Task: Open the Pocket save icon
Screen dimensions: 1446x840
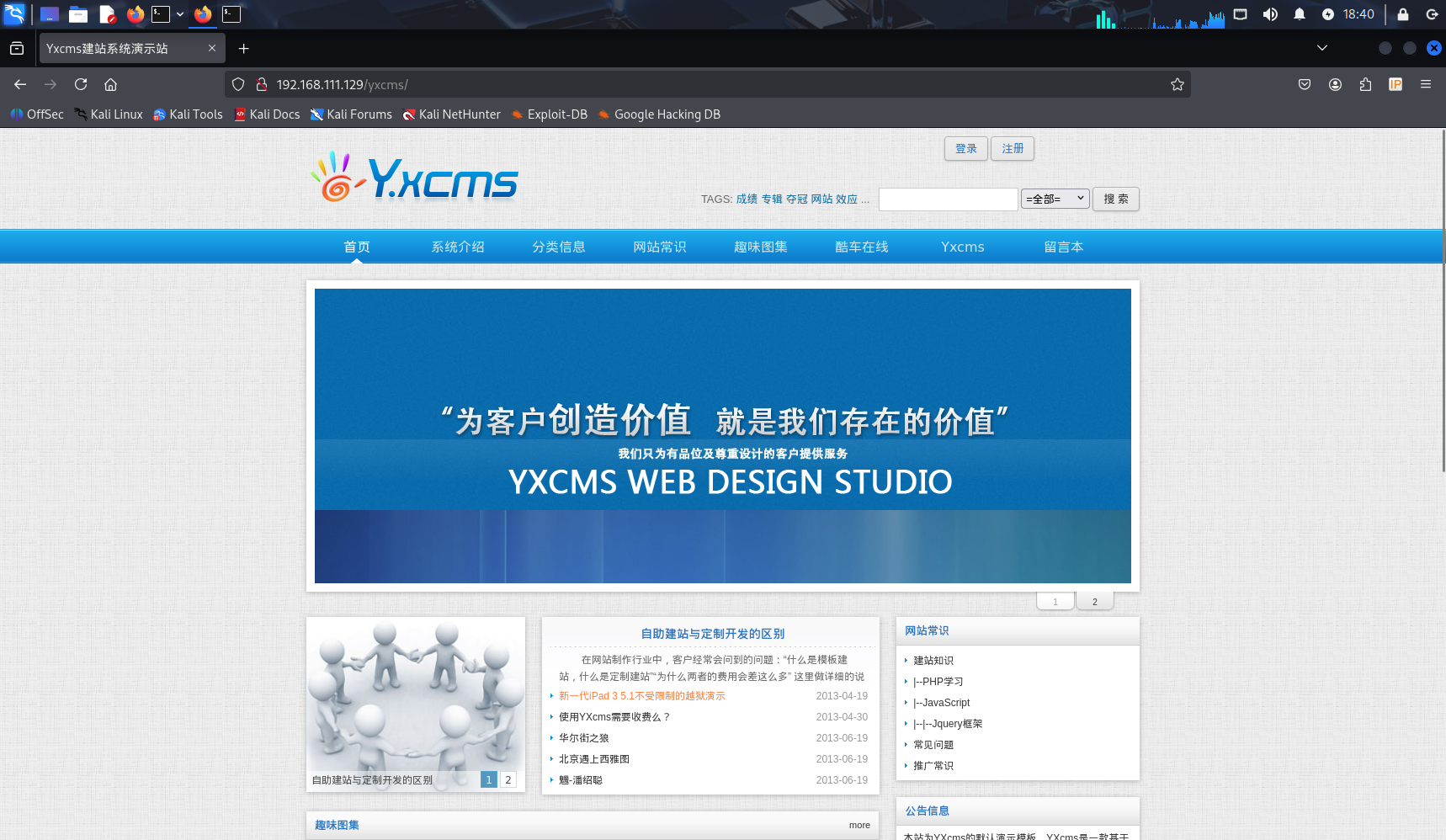Action: click(1305, 84)
